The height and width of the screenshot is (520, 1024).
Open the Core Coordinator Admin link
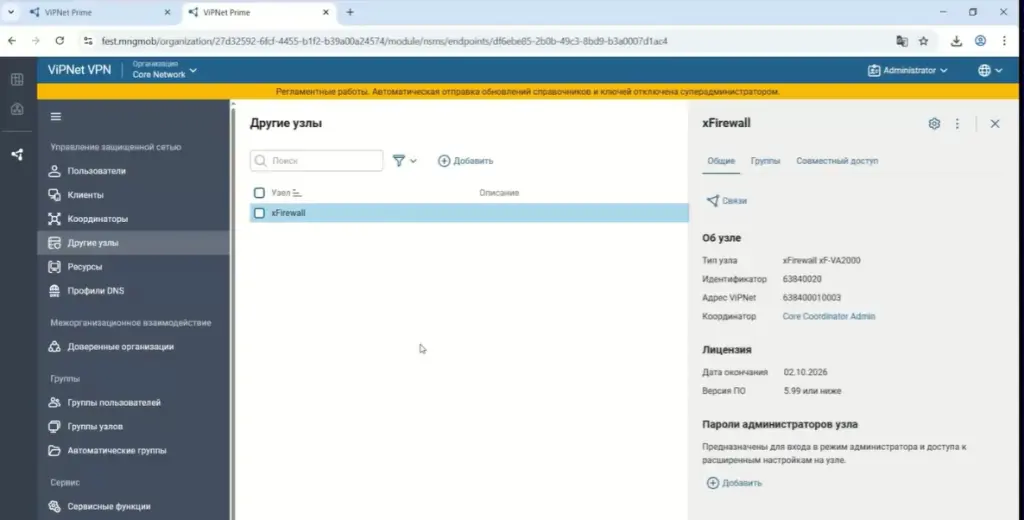(x=829, y=316)
